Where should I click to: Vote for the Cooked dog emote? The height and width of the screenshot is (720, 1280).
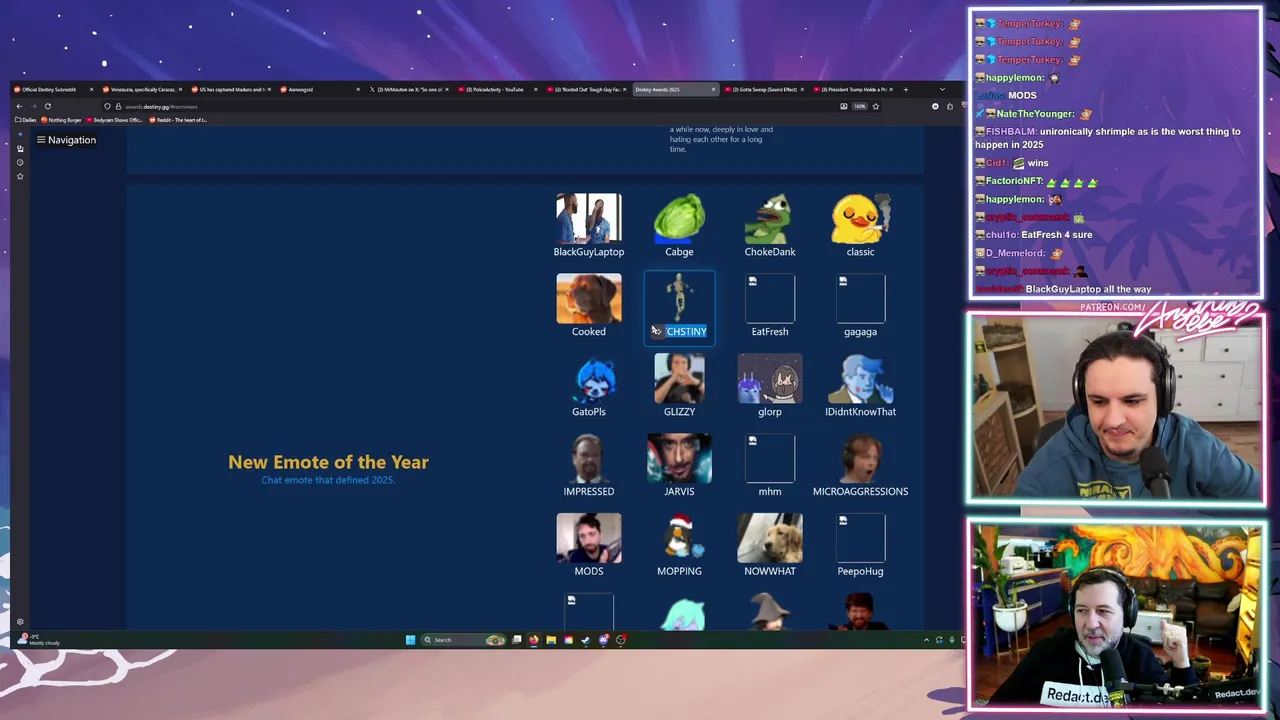click(589, 306)
